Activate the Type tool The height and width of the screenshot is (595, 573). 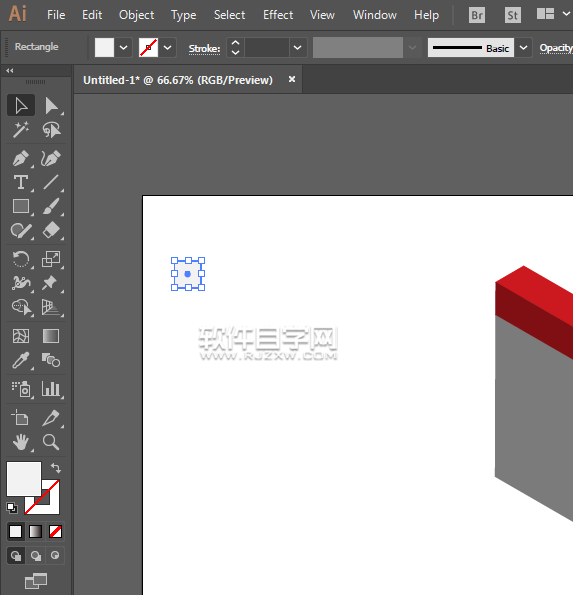point(21,183)
